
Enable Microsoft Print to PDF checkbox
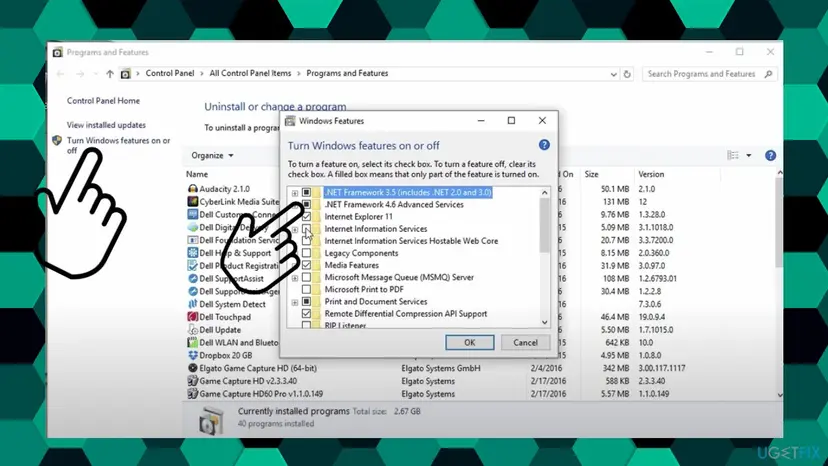point(306,290)
